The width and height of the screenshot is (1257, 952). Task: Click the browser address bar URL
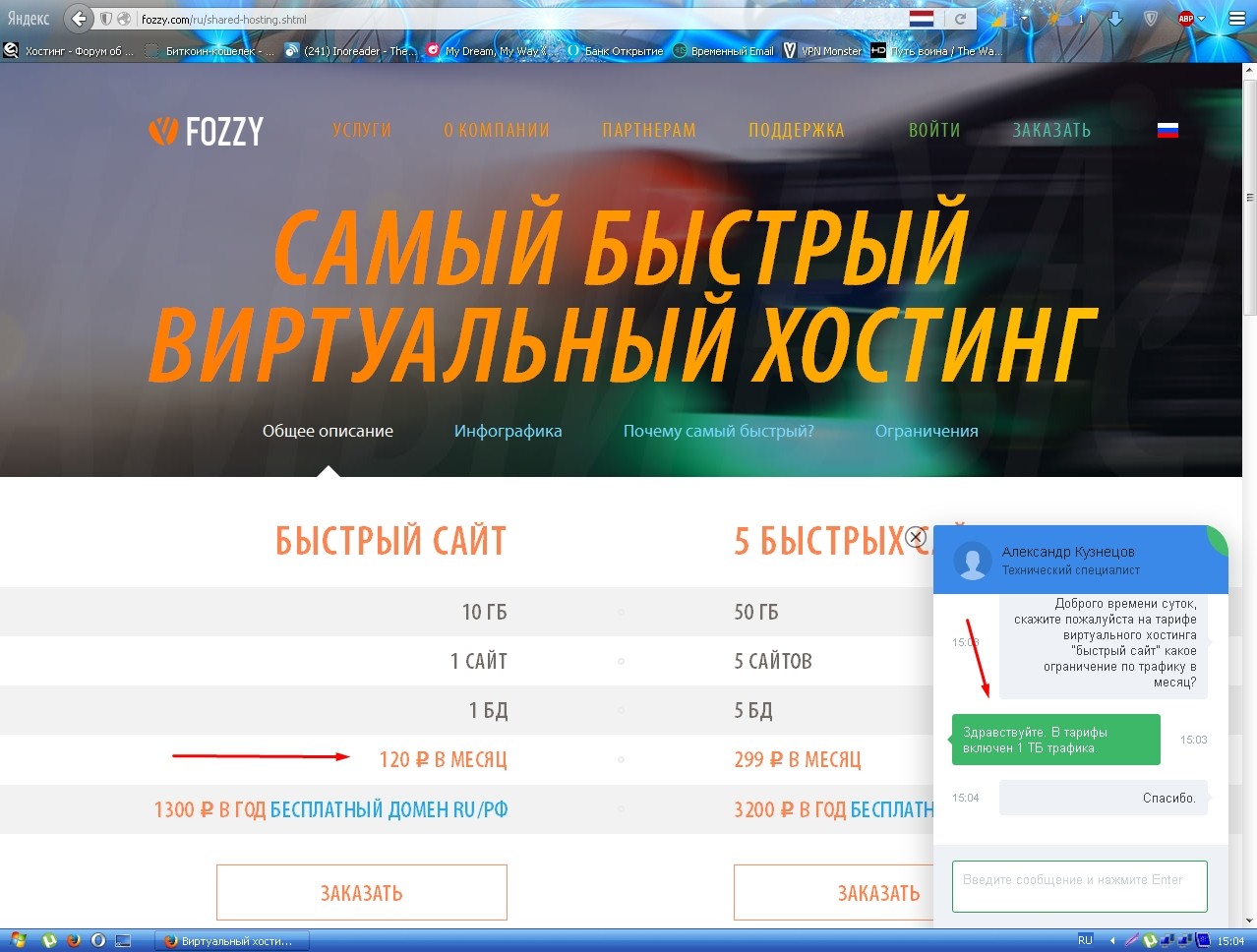click(x=521, y=19)
